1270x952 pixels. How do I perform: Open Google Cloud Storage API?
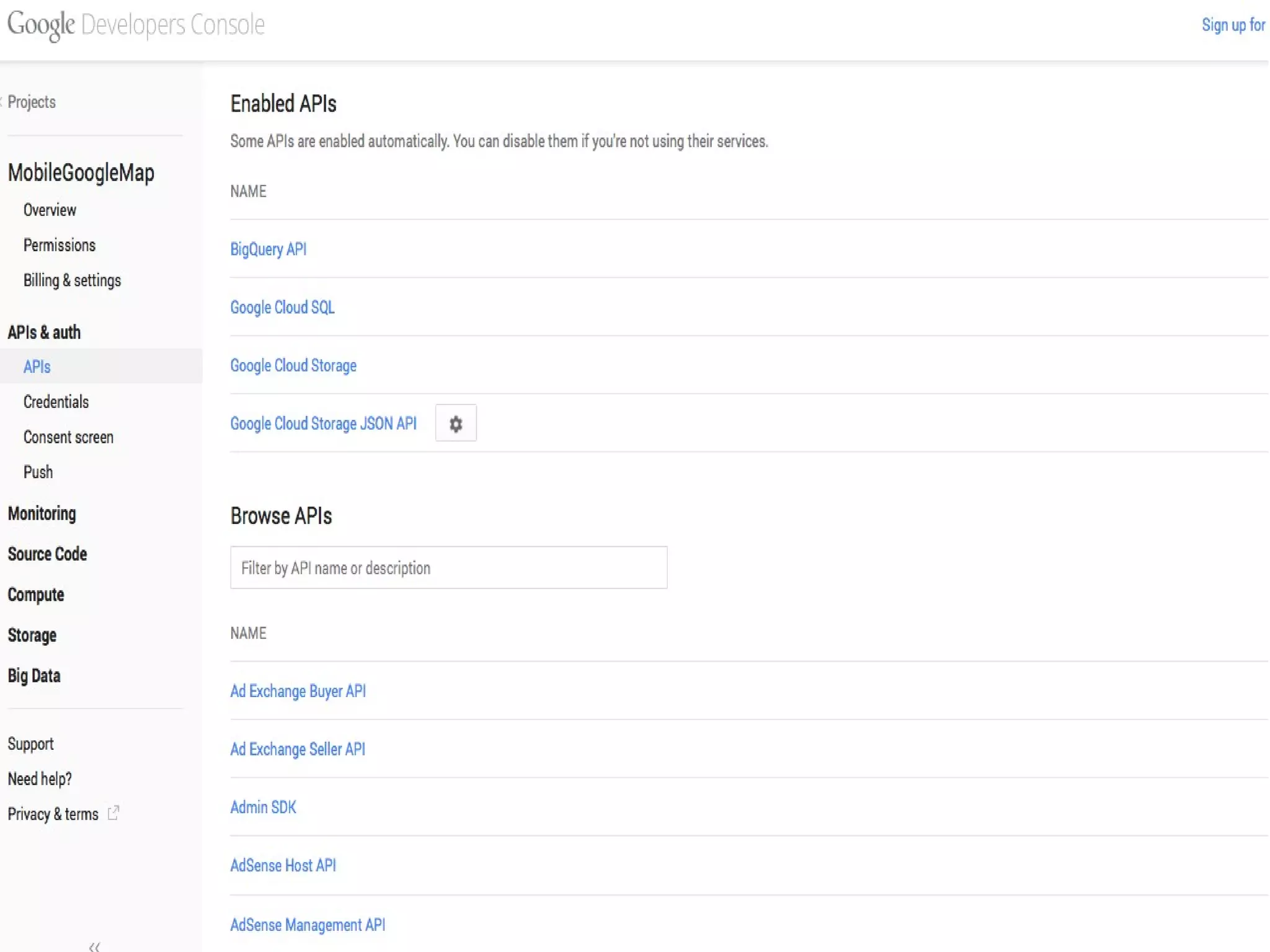pos(293,366)
